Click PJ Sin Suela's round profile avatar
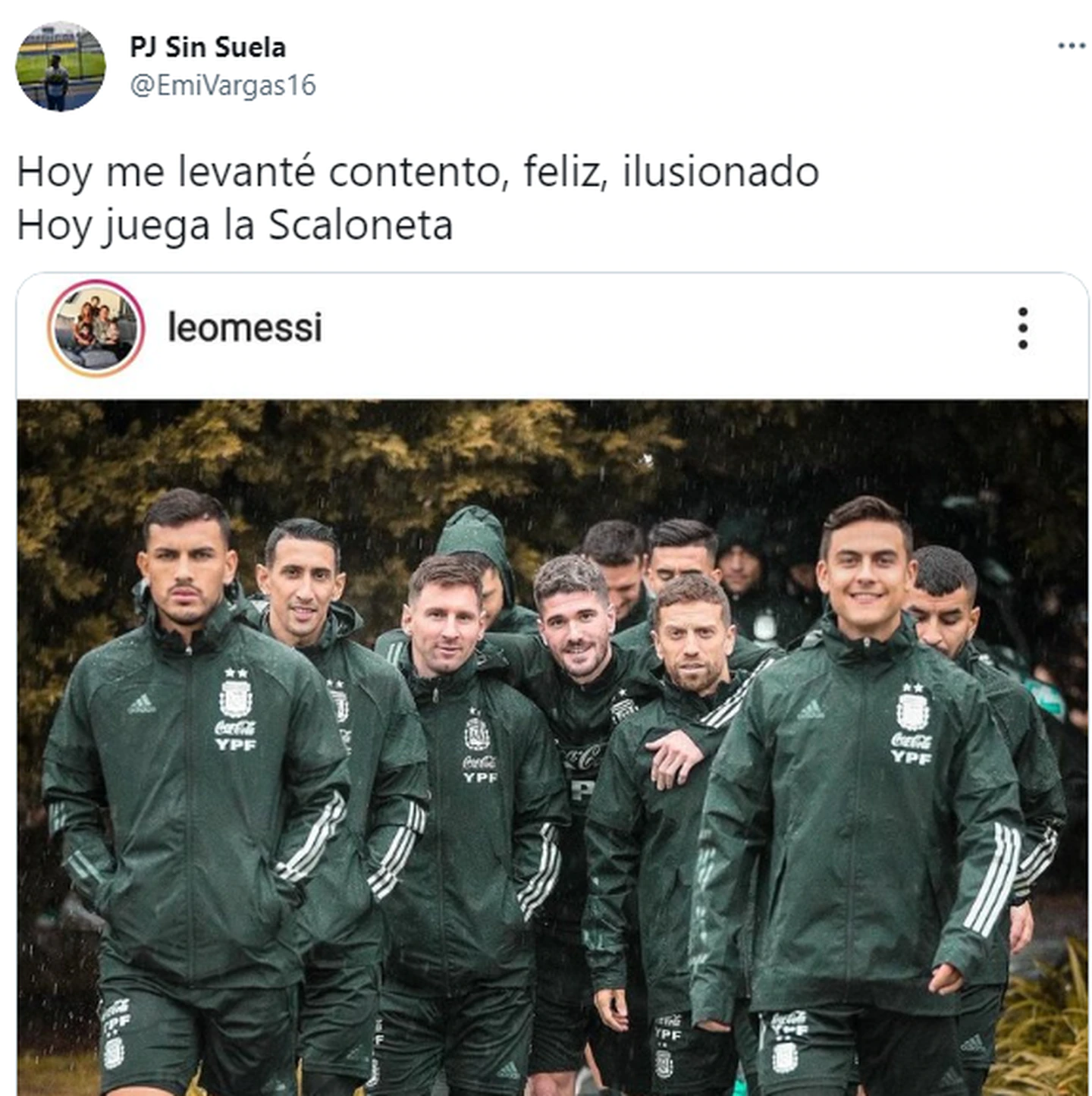 click(x=60, y=67)
